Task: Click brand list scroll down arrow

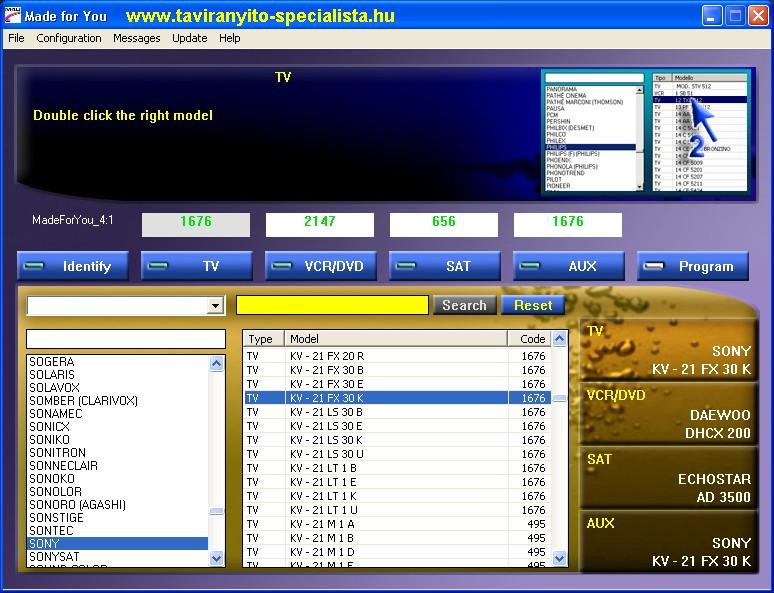Action: (x=216, y=558)
